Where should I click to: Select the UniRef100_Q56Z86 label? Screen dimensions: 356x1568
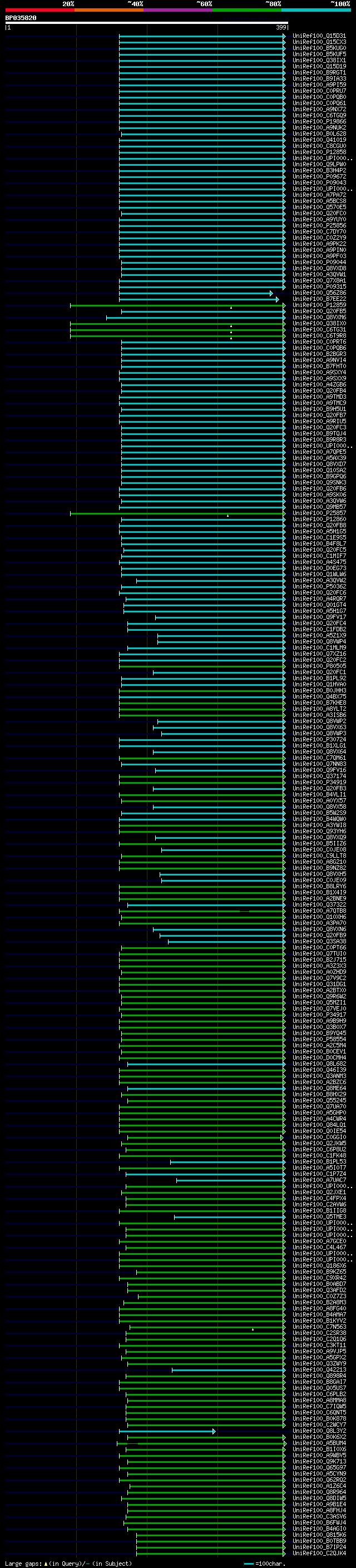tap(319, 293)
